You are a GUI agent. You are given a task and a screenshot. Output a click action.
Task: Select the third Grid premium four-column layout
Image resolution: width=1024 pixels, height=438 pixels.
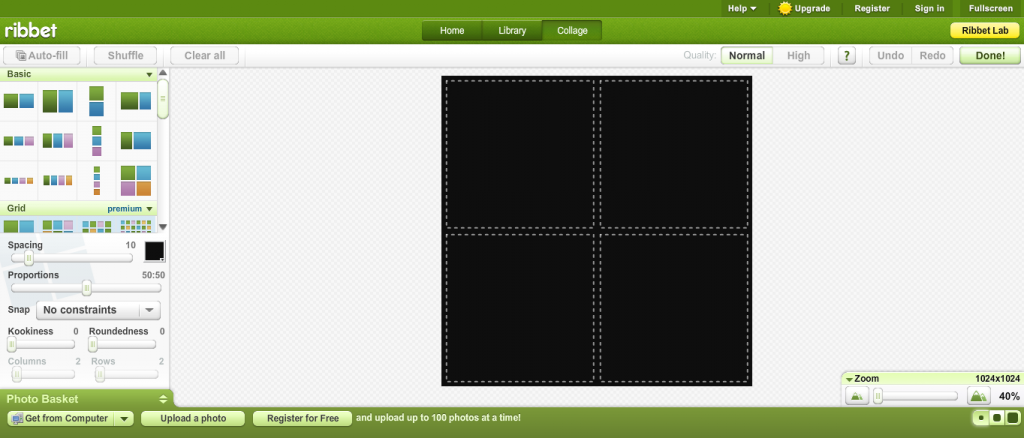coord(97,226)
